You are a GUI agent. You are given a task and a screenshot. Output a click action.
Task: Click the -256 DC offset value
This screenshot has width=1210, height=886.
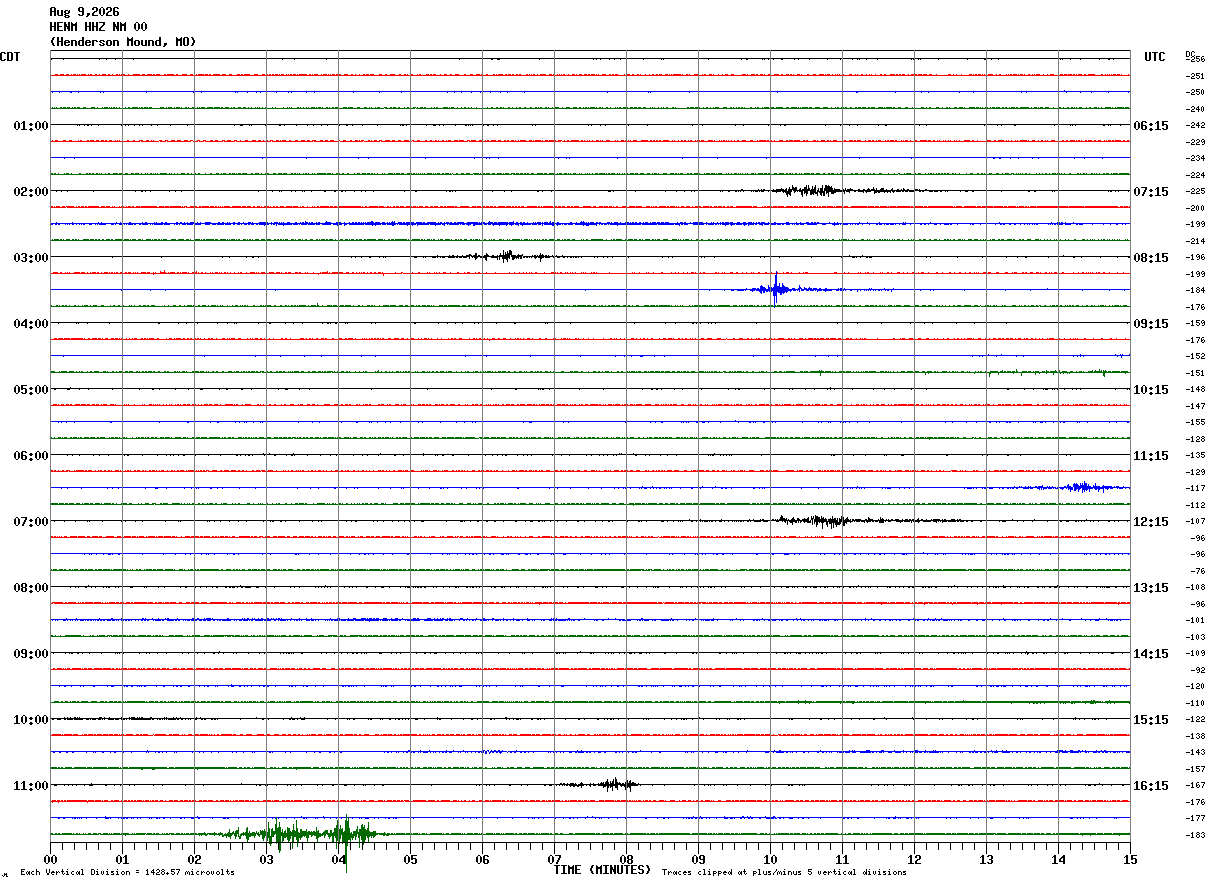1195,60
